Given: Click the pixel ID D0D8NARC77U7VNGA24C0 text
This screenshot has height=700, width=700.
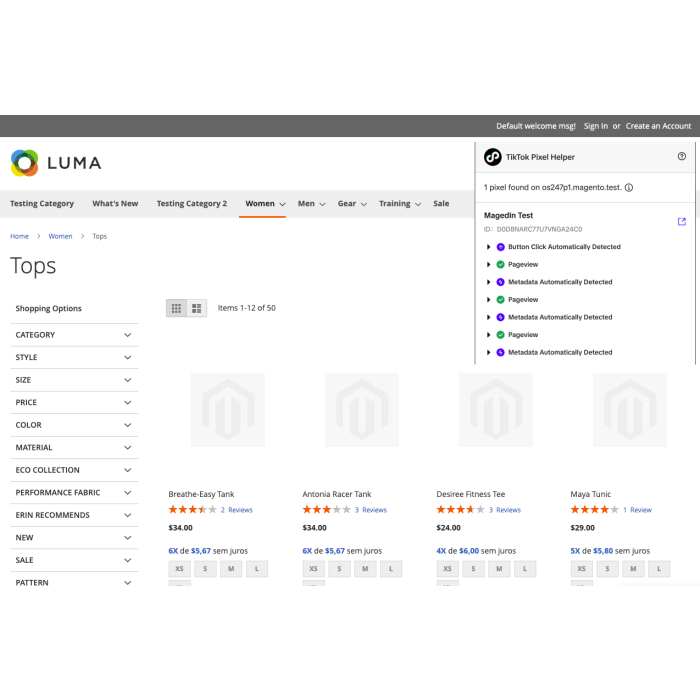Looking at the screenshot, I should coord(539,229).
